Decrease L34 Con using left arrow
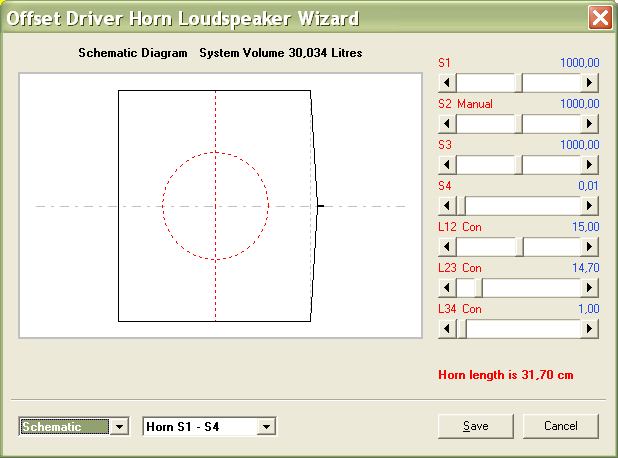This screenshot has height=458, width=618. coord(447,329)
